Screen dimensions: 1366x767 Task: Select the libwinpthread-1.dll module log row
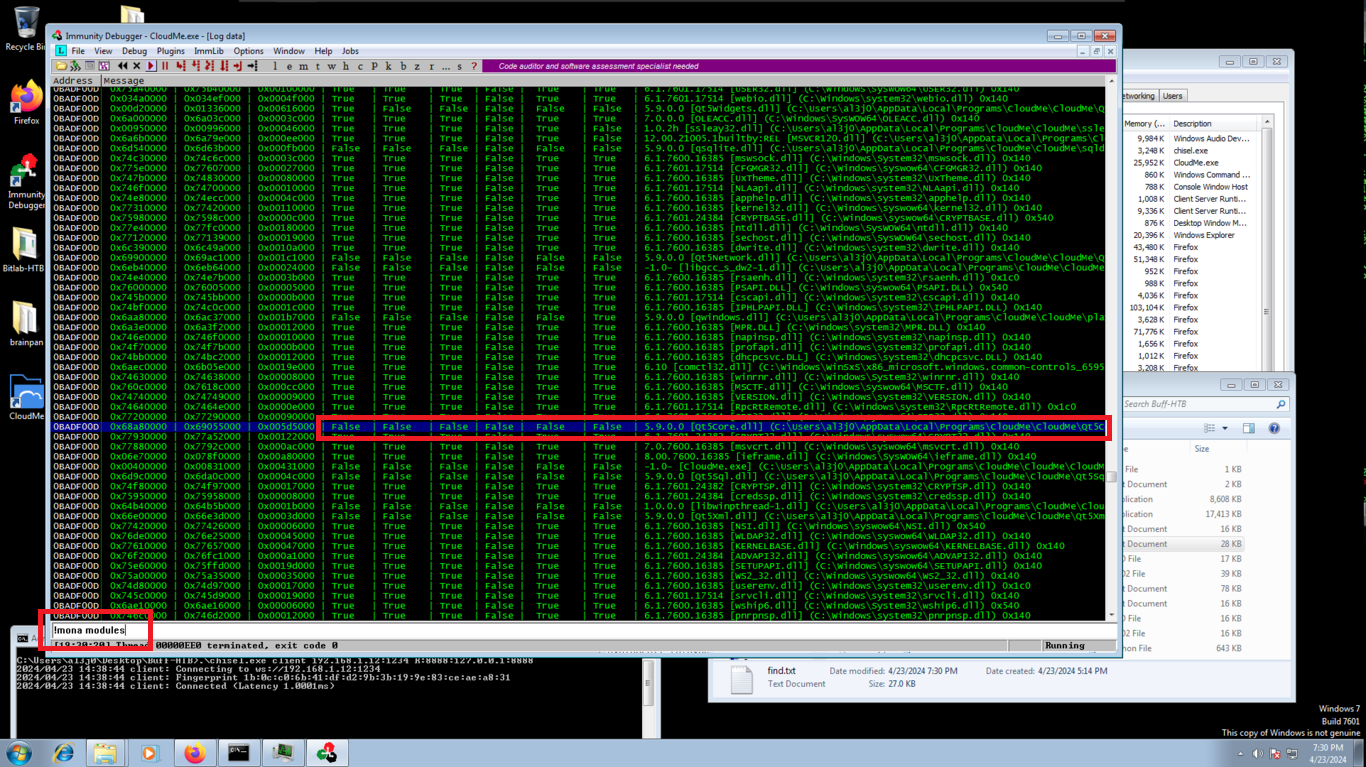(x=578, y=506)
